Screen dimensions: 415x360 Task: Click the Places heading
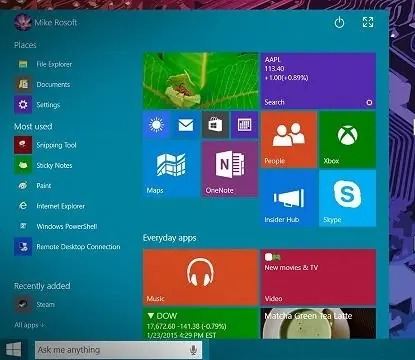(25, 45)
